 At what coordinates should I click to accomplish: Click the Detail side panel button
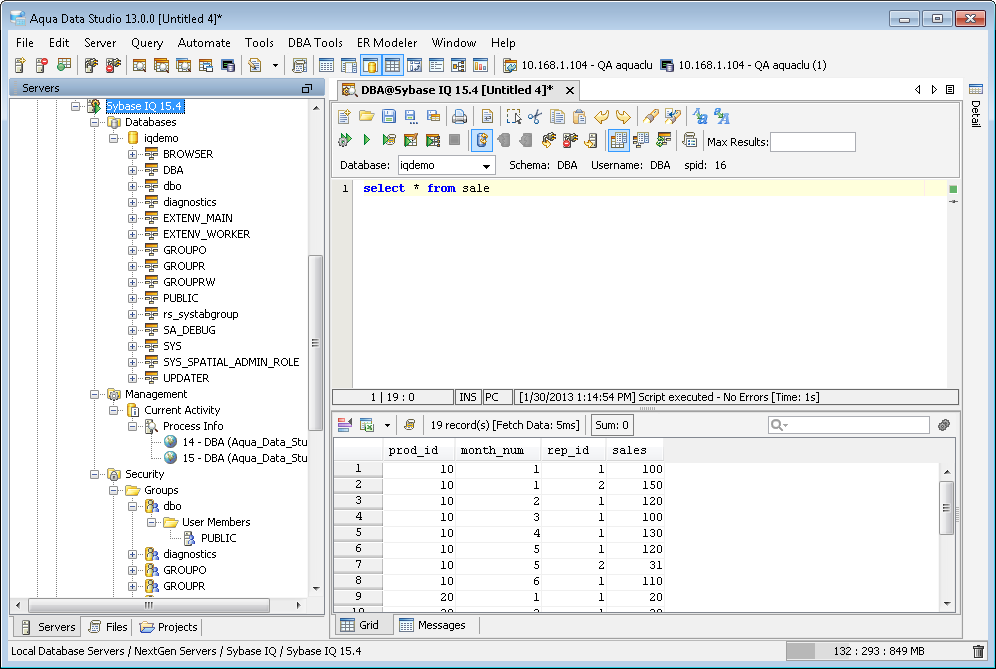coord(976,105)
